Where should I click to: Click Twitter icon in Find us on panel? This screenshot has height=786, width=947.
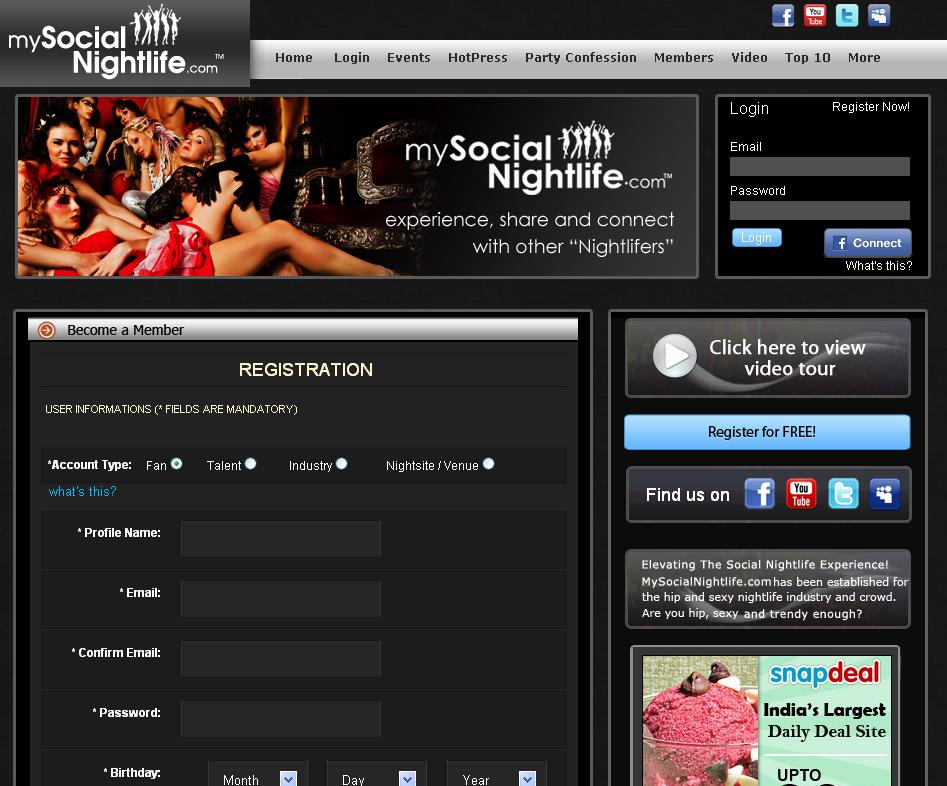pos(843,494)
